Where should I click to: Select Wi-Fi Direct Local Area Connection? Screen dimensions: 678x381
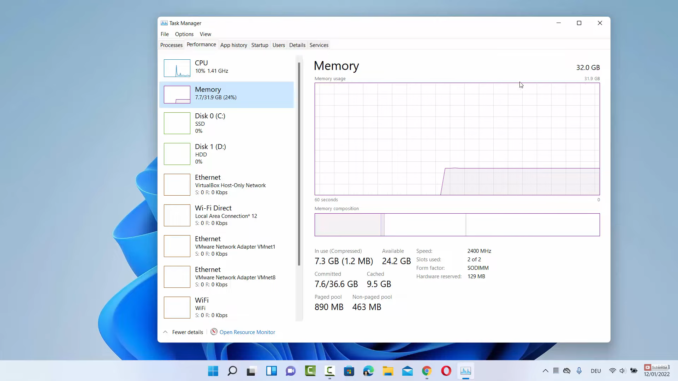click(x=227, y=215)
